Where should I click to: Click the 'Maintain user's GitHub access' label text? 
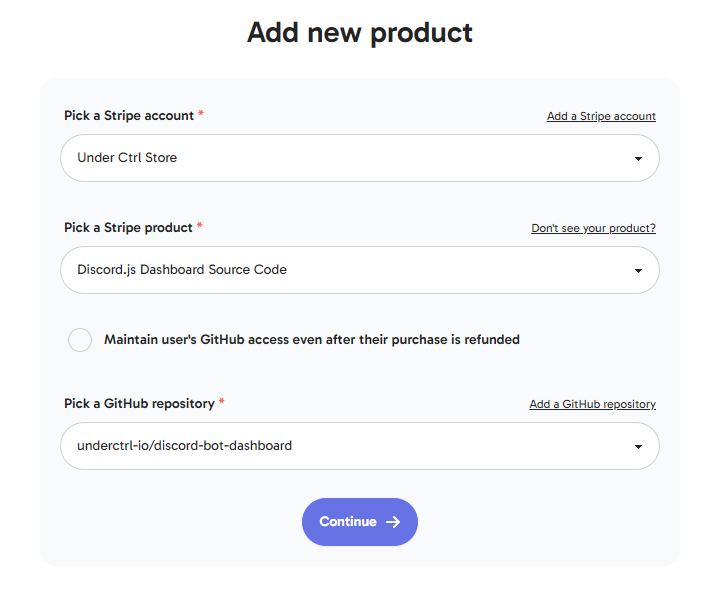(312, 340)
